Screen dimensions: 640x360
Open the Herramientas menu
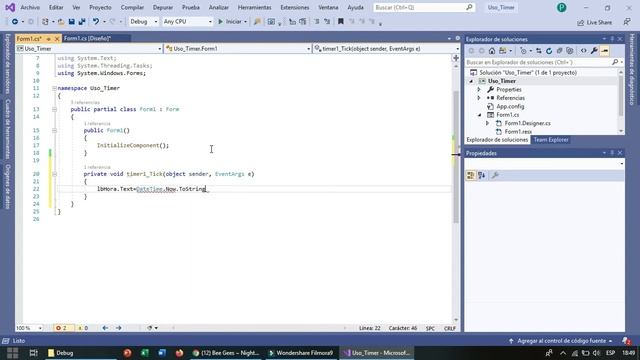(x=254, y=7)
